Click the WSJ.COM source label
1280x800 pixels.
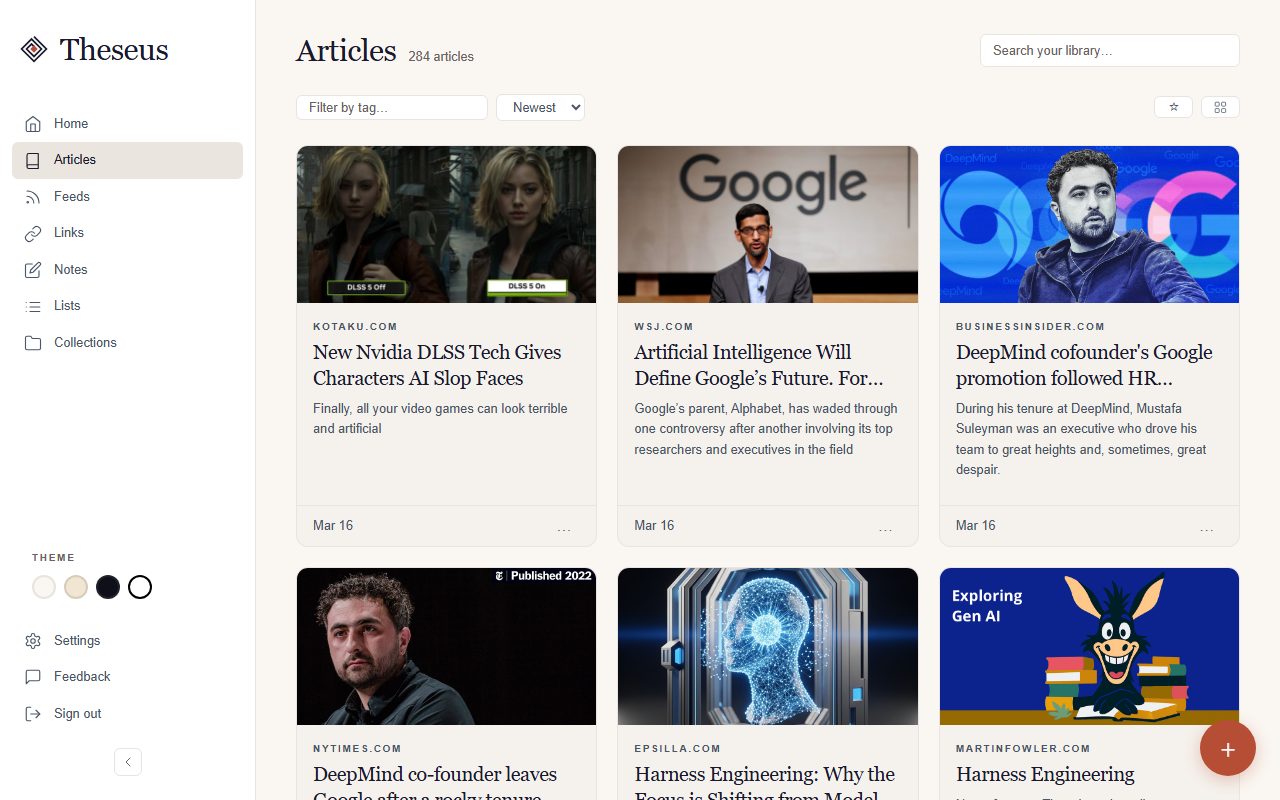[664, 327]
